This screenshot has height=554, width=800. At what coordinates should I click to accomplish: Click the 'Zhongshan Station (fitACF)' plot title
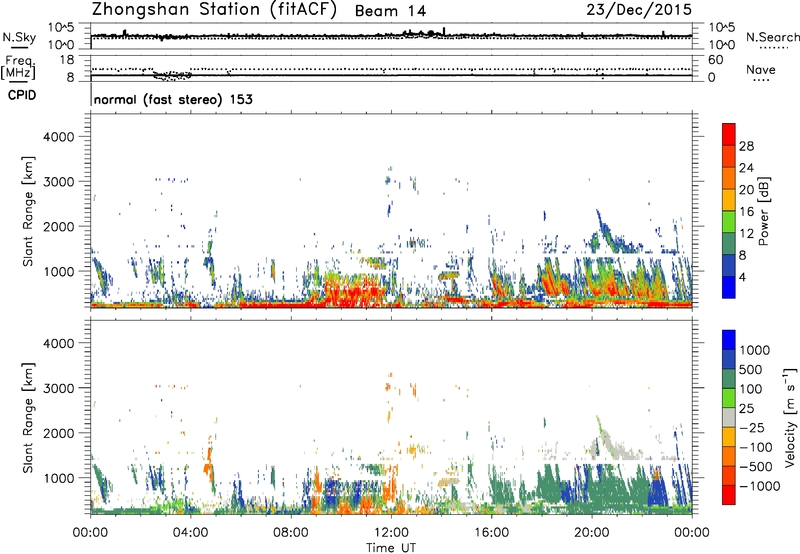[x=214, y=10]
